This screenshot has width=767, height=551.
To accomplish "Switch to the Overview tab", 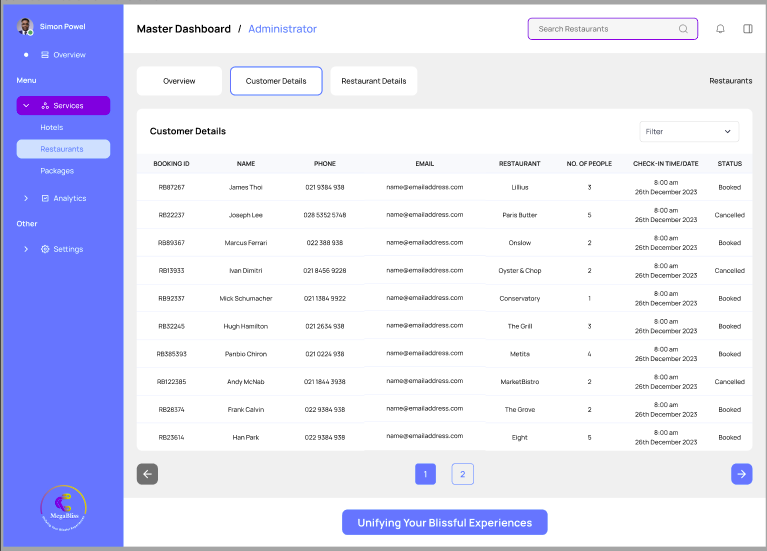I will click(179, 81).
